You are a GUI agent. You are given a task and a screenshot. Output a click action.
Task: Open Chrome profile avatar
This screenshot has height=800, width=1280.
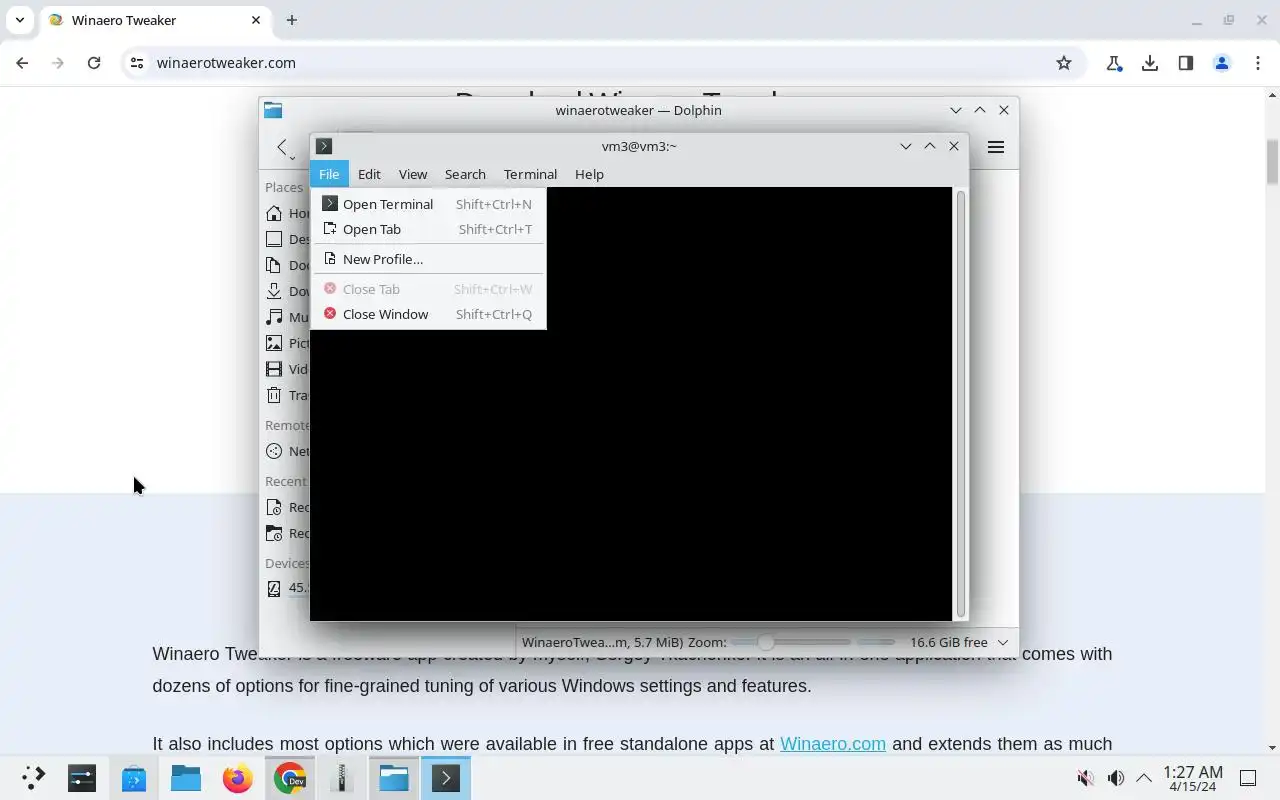1222,63
